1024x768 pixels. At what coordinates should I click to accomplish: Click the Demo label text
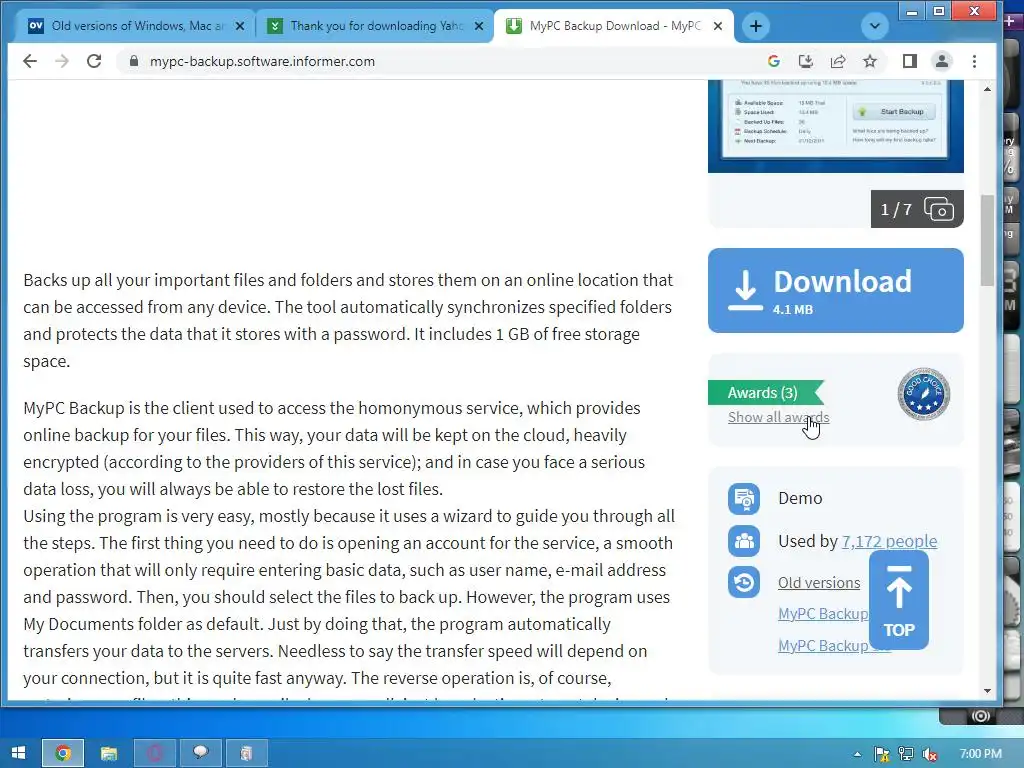(x=800, y=498)
